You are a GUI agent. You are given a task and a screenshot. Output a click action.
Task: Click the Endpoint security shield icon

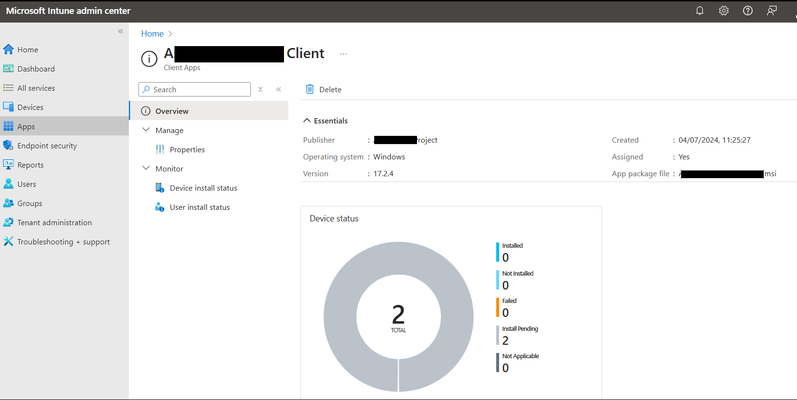tap(8, 145)
